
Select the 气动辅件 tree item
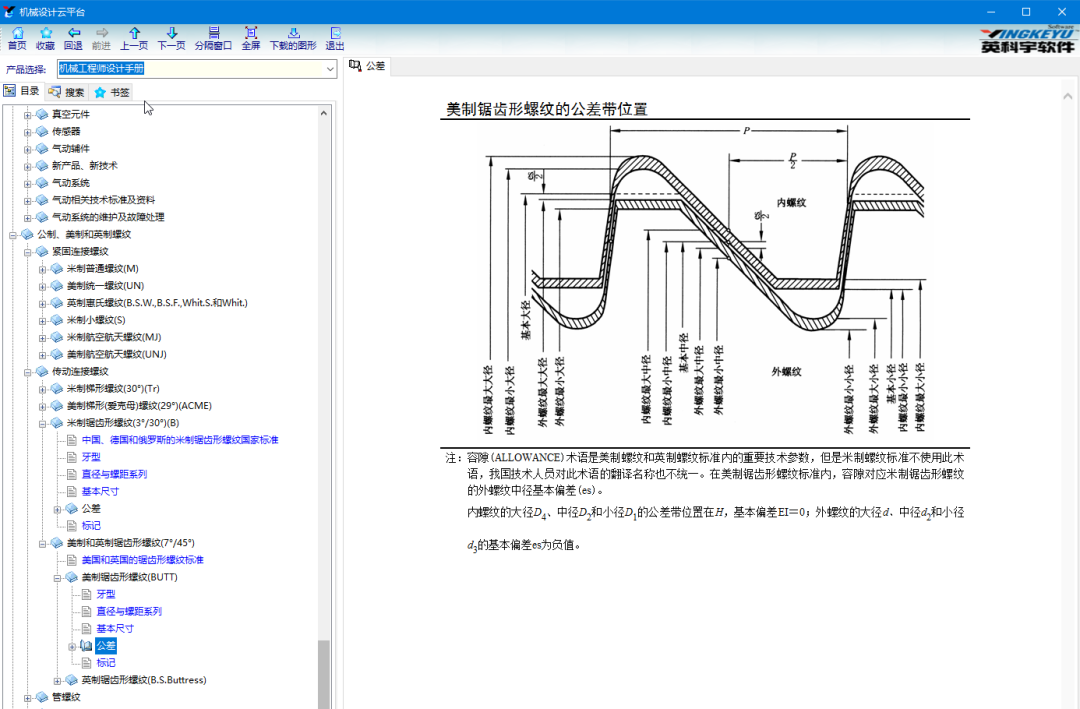click(70, 148)
